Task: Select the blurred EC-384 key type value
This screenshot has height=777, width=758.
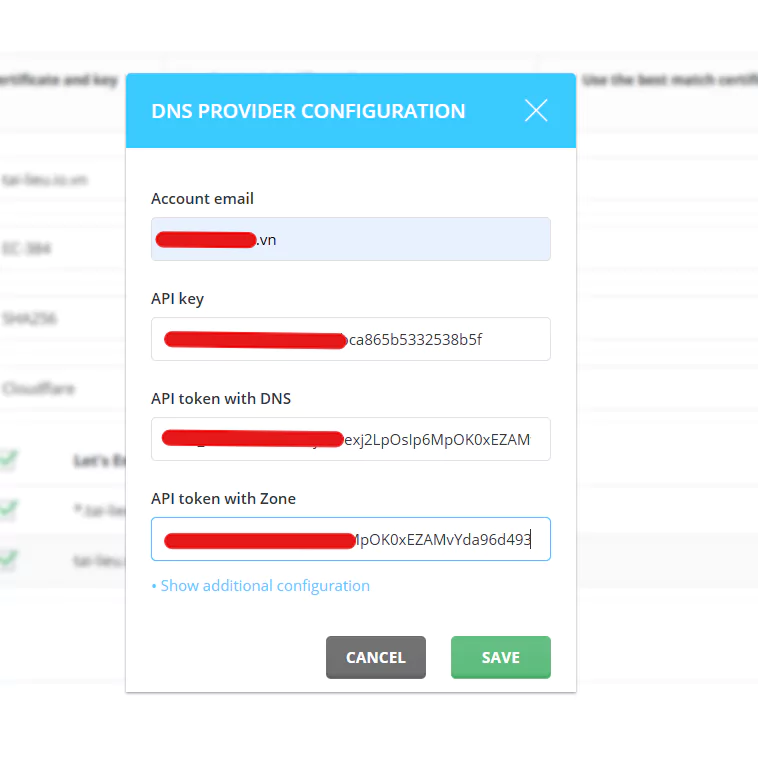Action: coord(27,248)
